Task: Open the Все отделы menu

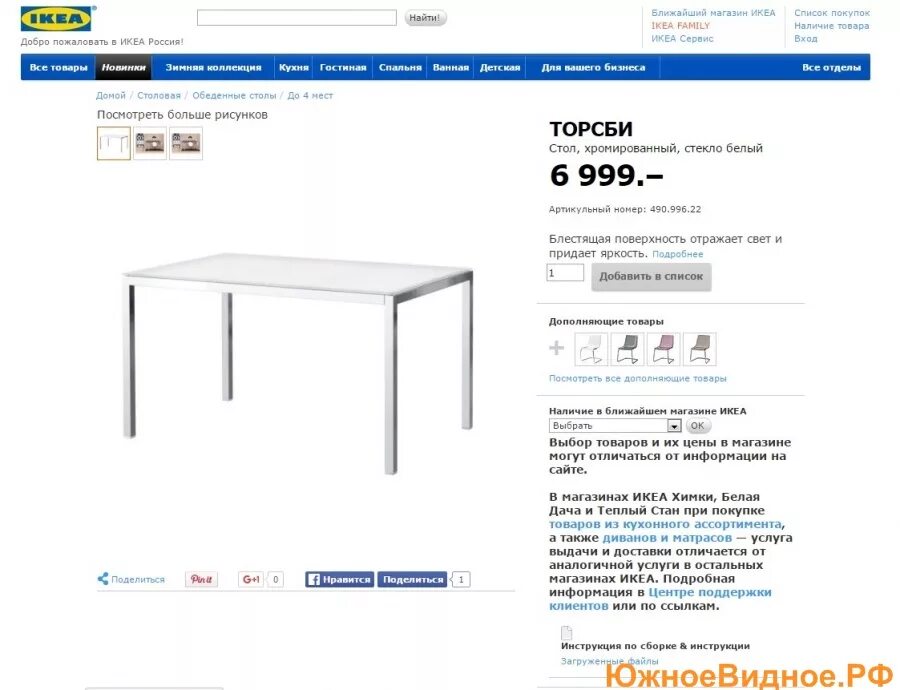Action: [x=831, y=67]
